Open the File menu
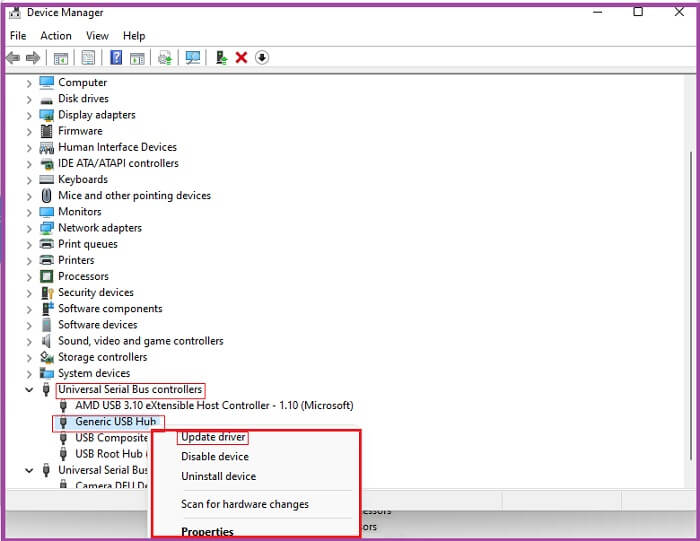 pyautogui.click(x=18, y=36)
